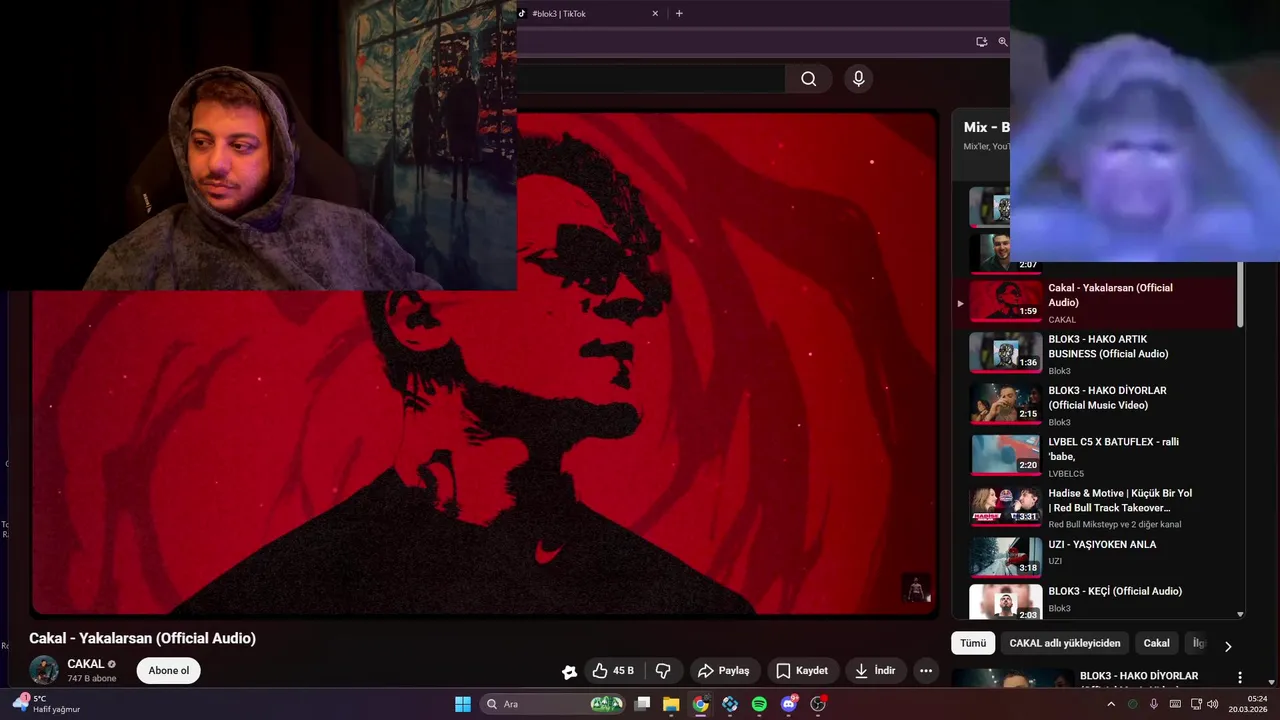Select current 'Cakal - Yakalarsan' playlist item
The image size is (1280, 720).
(x=1096, y=302)
